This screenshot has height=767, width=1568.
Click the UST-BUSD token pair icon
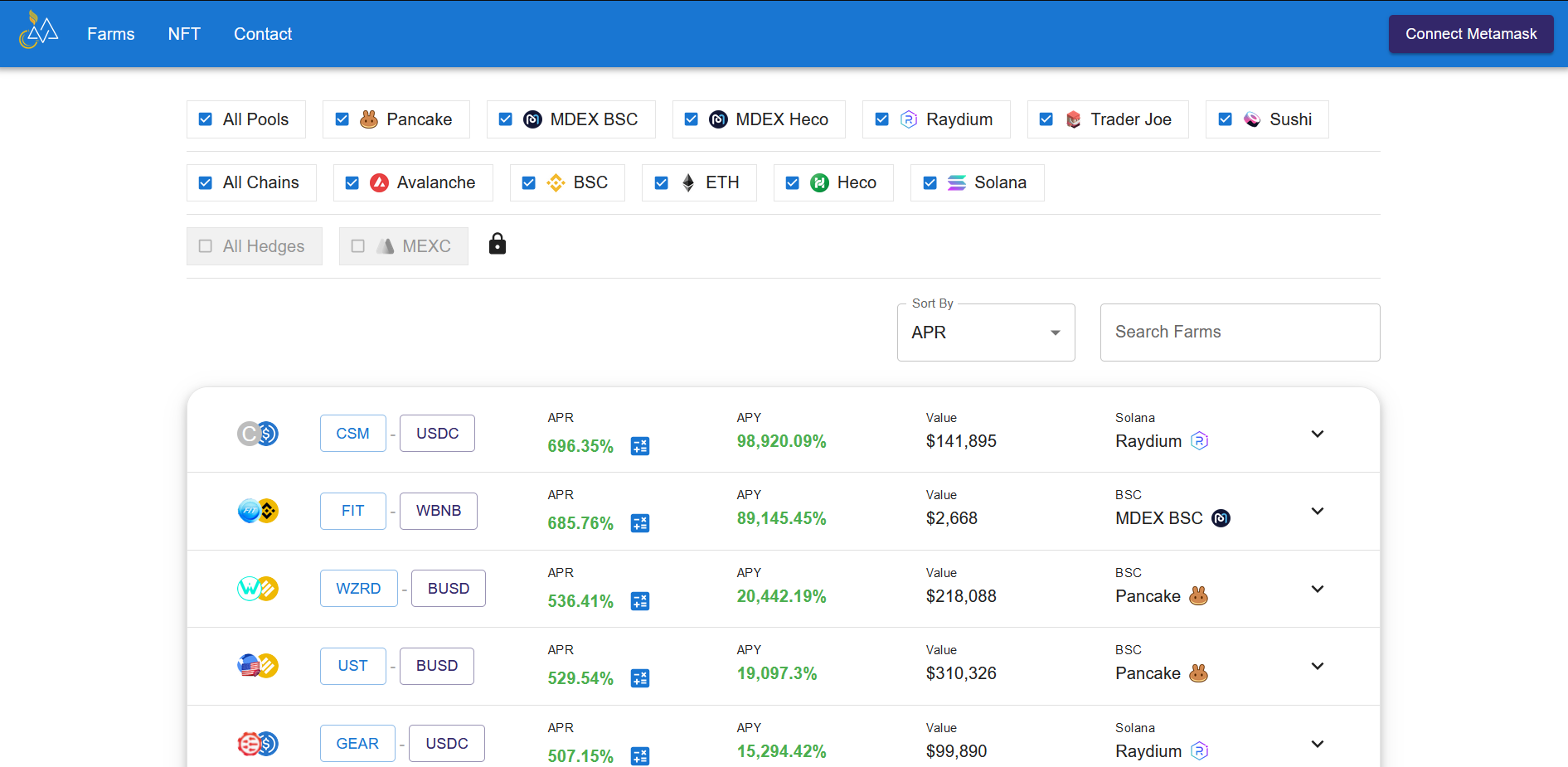[258, 666]
